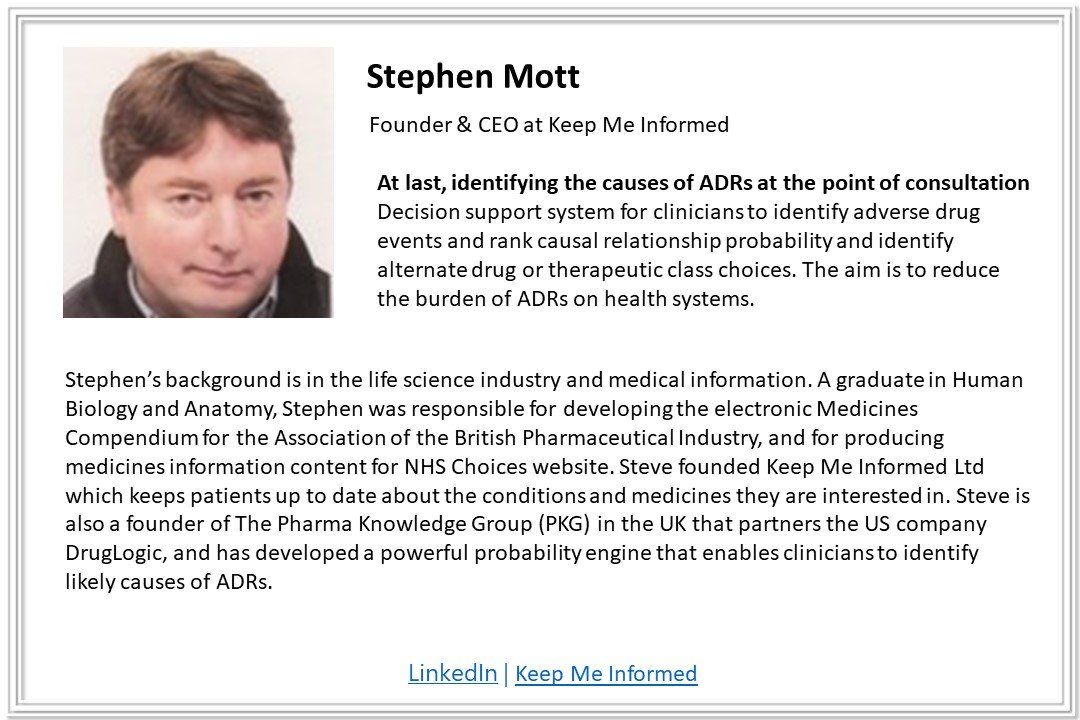Click the bold ADRs headline sentence
Image resolution: width=1080 pixels, height=720 pixels.
[703, 183]
